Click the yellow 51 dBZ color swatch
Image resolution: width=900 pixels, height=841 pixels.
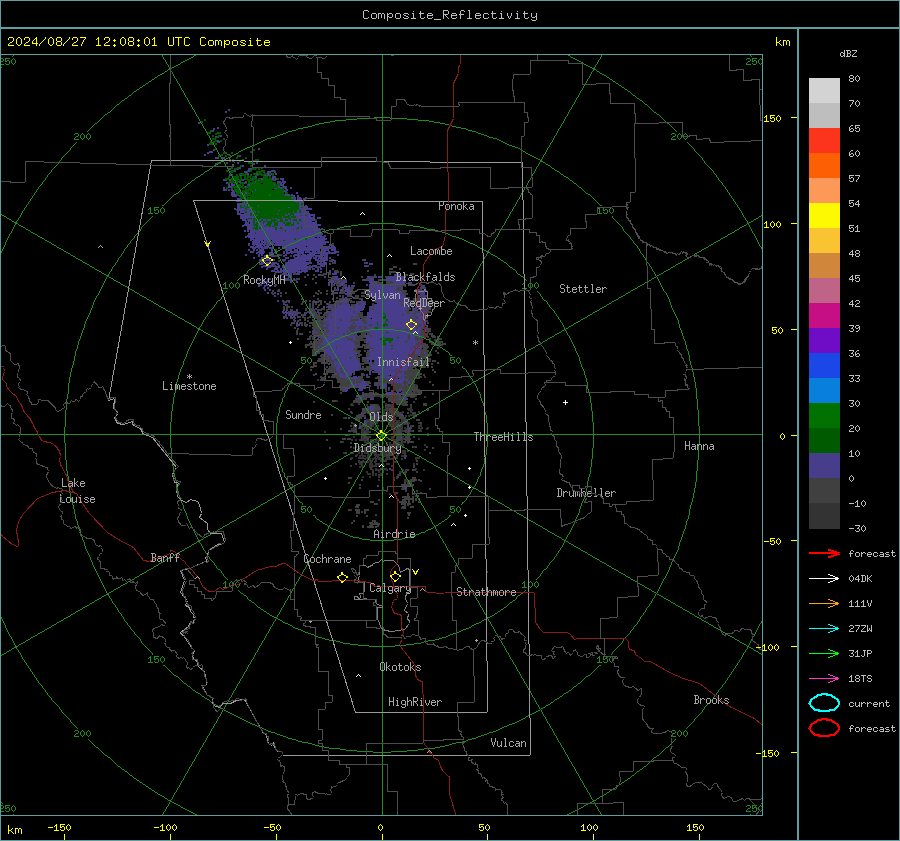(824, 216)
